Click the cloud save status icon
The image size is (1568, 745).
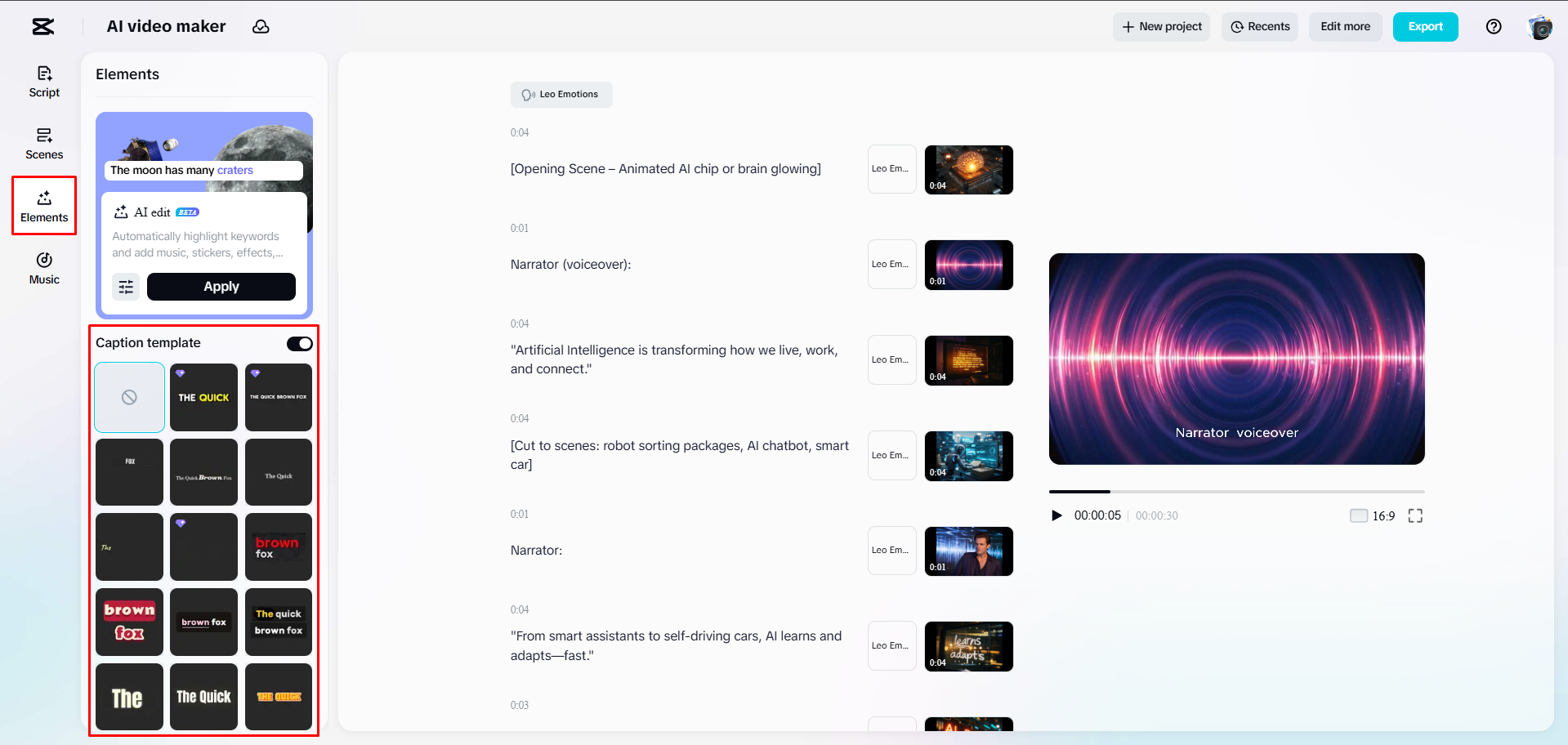(261, 27)
